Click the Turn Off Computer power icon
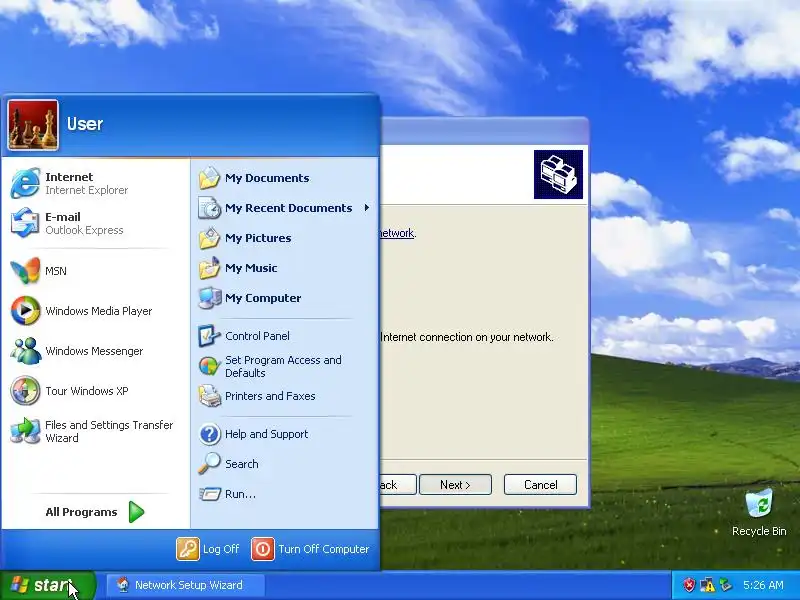 coord(263,549)
